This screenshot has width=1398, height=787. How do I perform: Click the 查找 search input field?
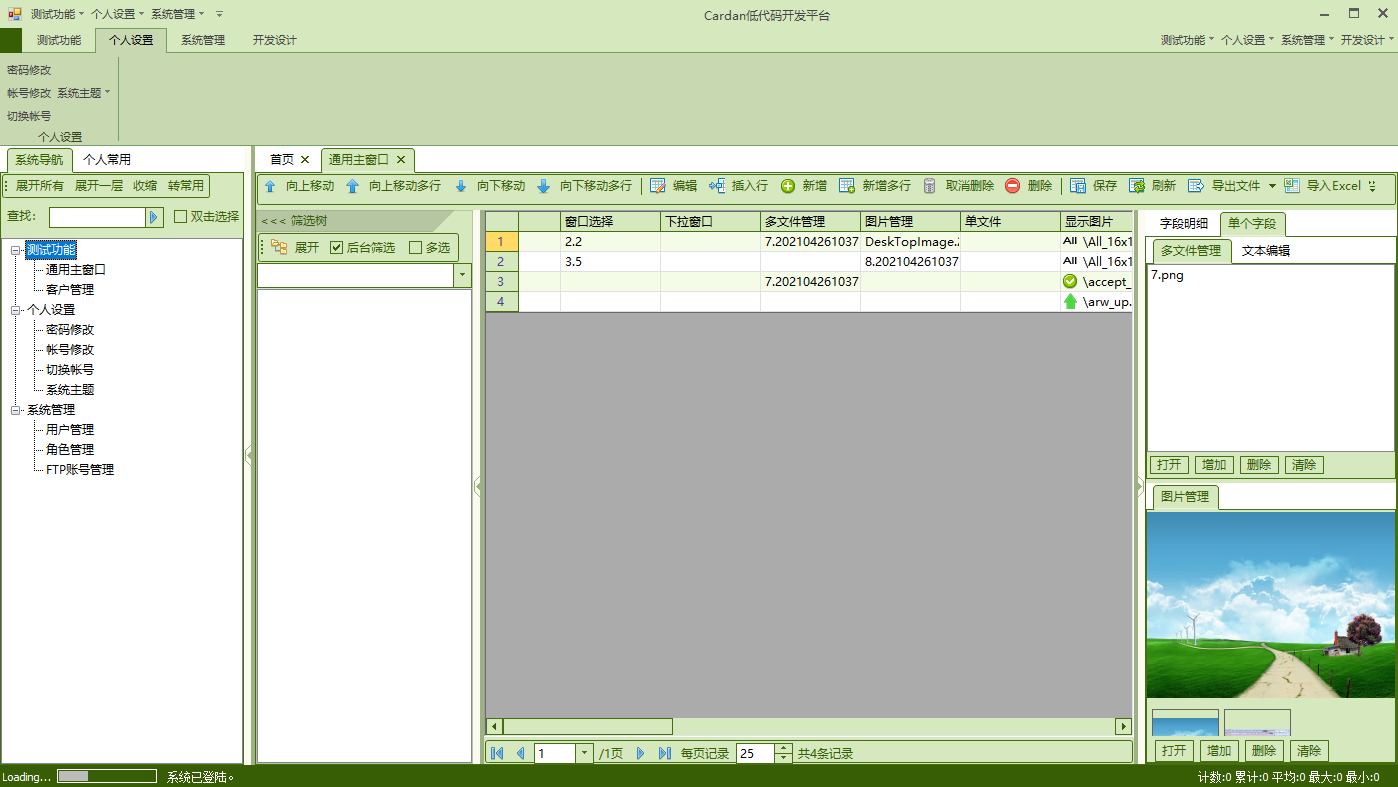(x=97, y=217)
